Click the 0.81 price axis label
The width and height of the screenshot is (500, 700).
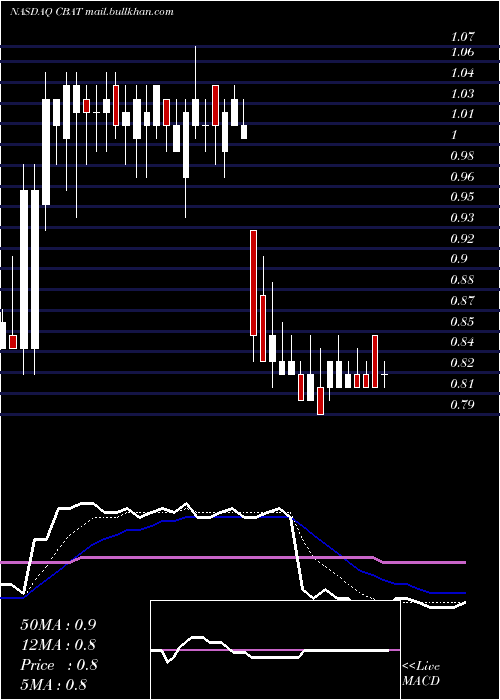[462, 383]
